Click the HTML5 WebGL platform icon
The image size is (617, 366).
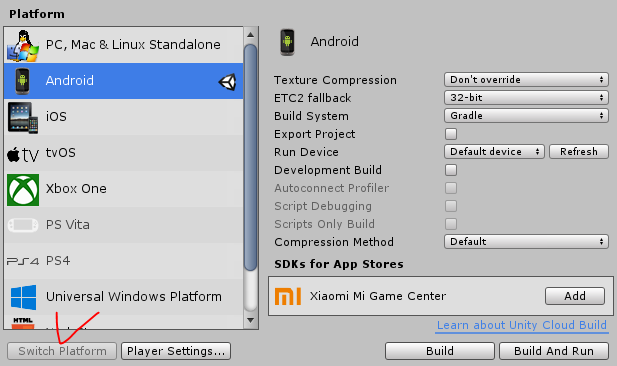point(23,323)
